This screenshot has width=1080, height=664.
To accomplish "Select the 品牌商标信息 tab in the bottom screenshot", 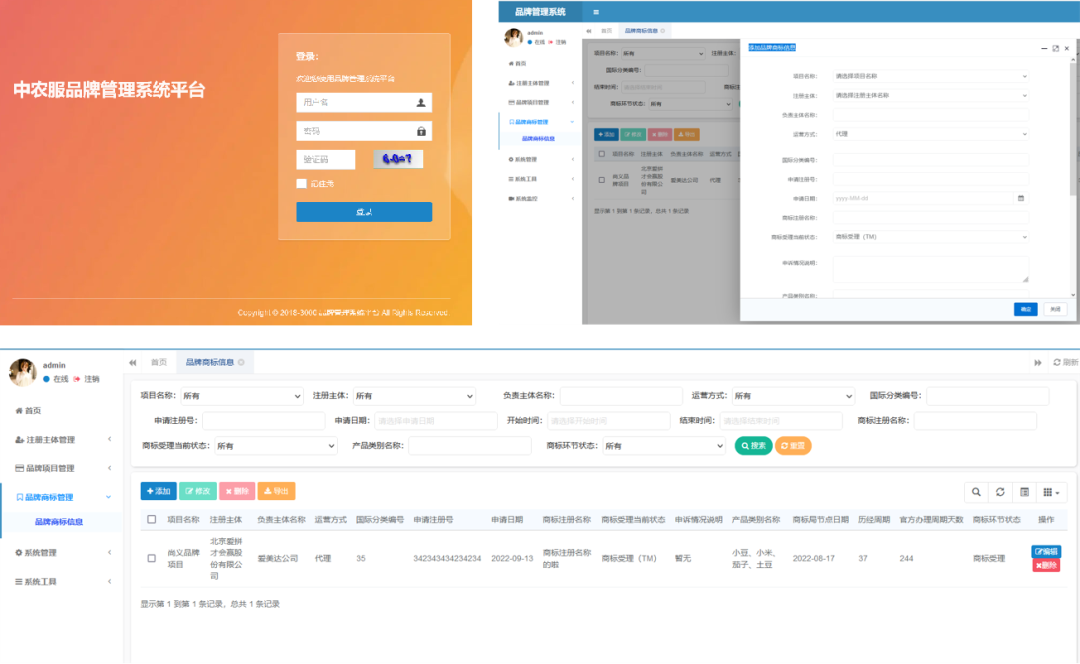I will coord(209,362).
